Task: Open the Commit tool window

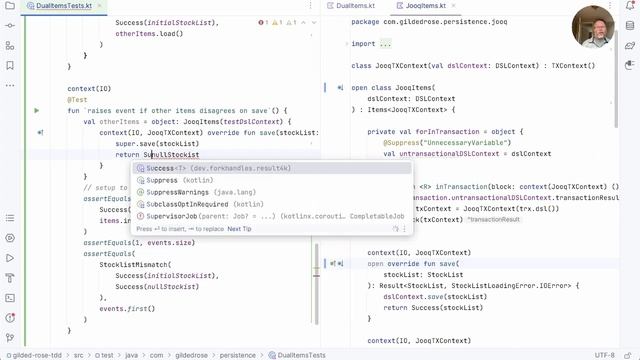Action: [10, 26]
